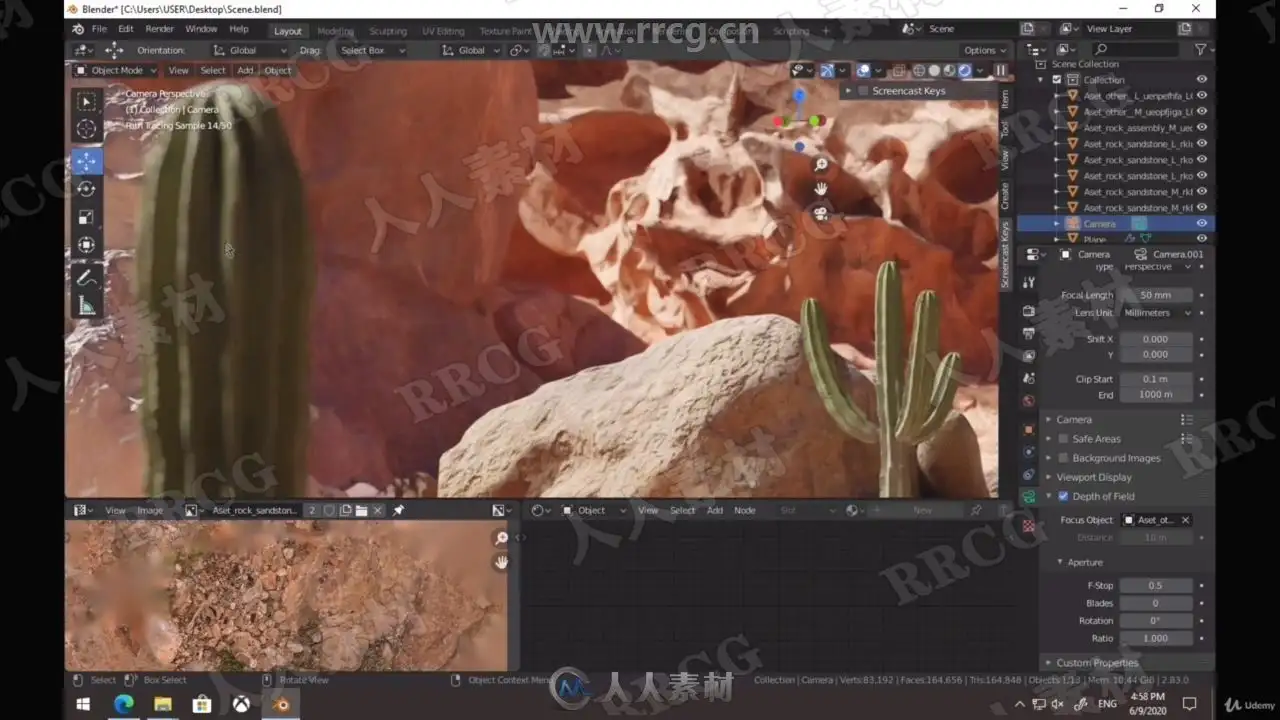Viewport: 1280px width, 720px height.
Task: Open the Object Mode dropdown
Action: (116, 70)
